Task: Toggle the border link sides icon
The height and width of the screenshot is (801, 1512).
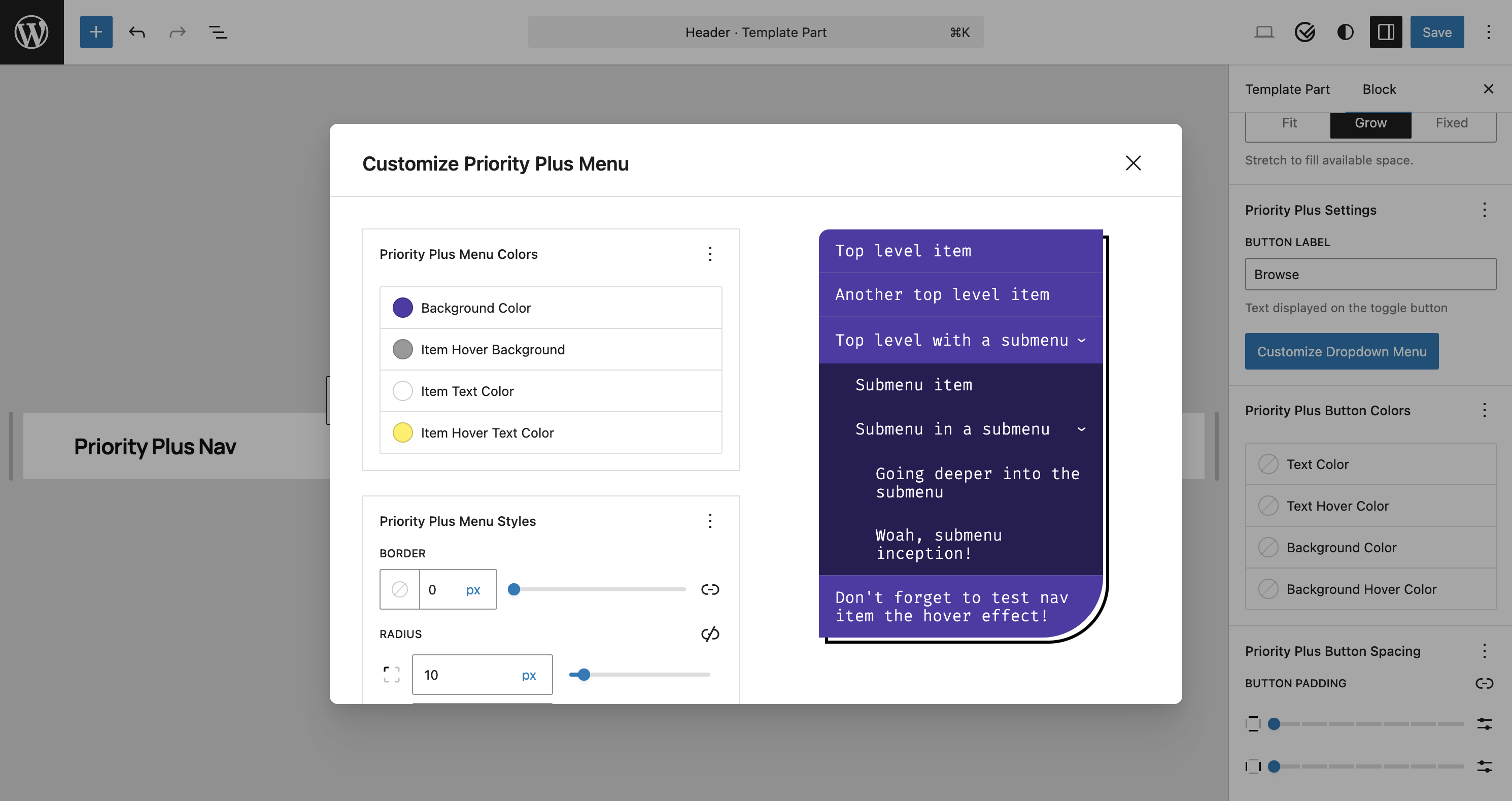Action: pos(710,589)
